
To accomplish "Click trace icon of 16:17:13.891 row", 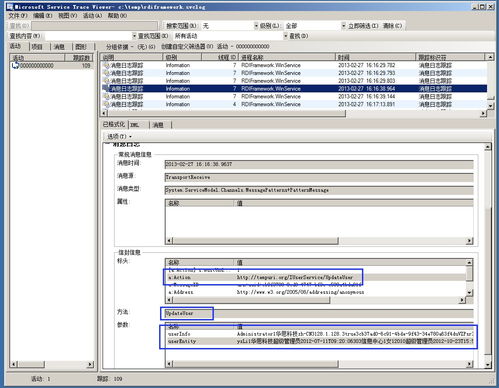I will (x=106, y=104).
